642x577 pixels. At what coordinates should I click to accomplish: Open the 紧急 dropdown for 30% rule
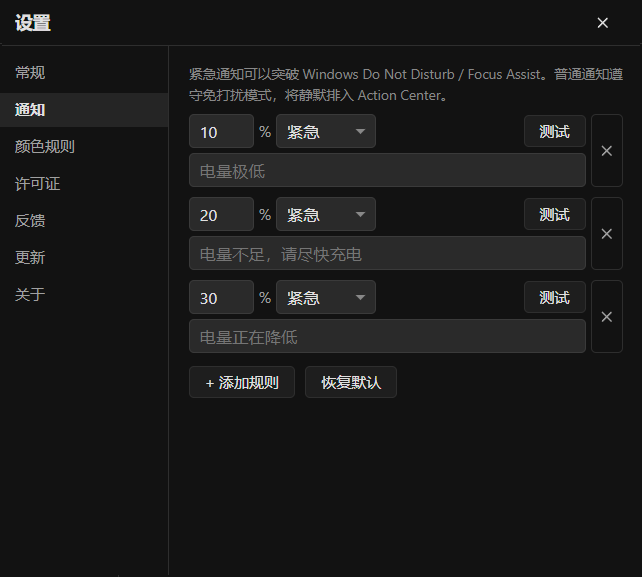(326, 297)
